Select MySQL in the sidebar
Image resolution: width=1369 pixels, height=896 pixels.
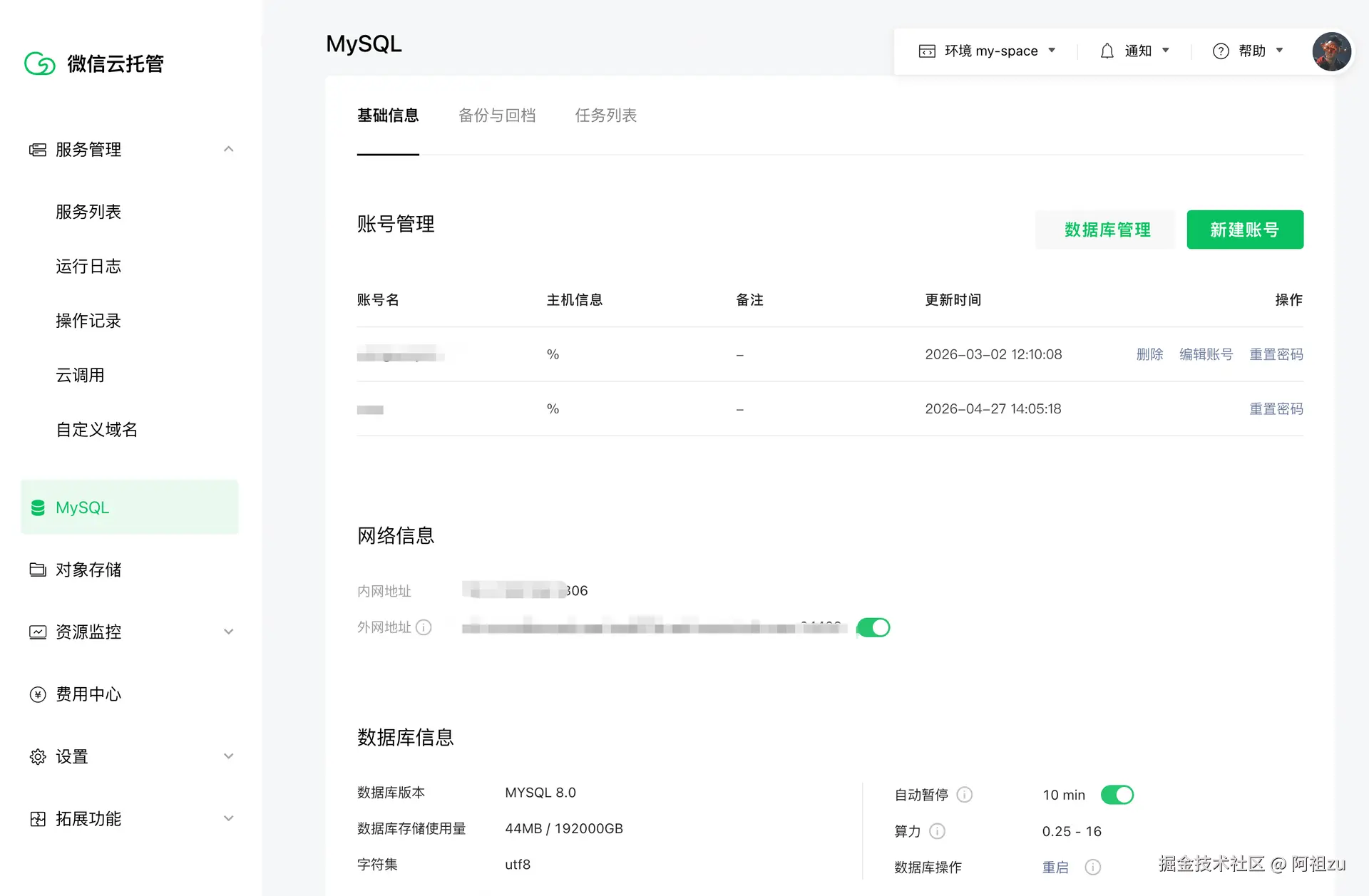point(81,507)
